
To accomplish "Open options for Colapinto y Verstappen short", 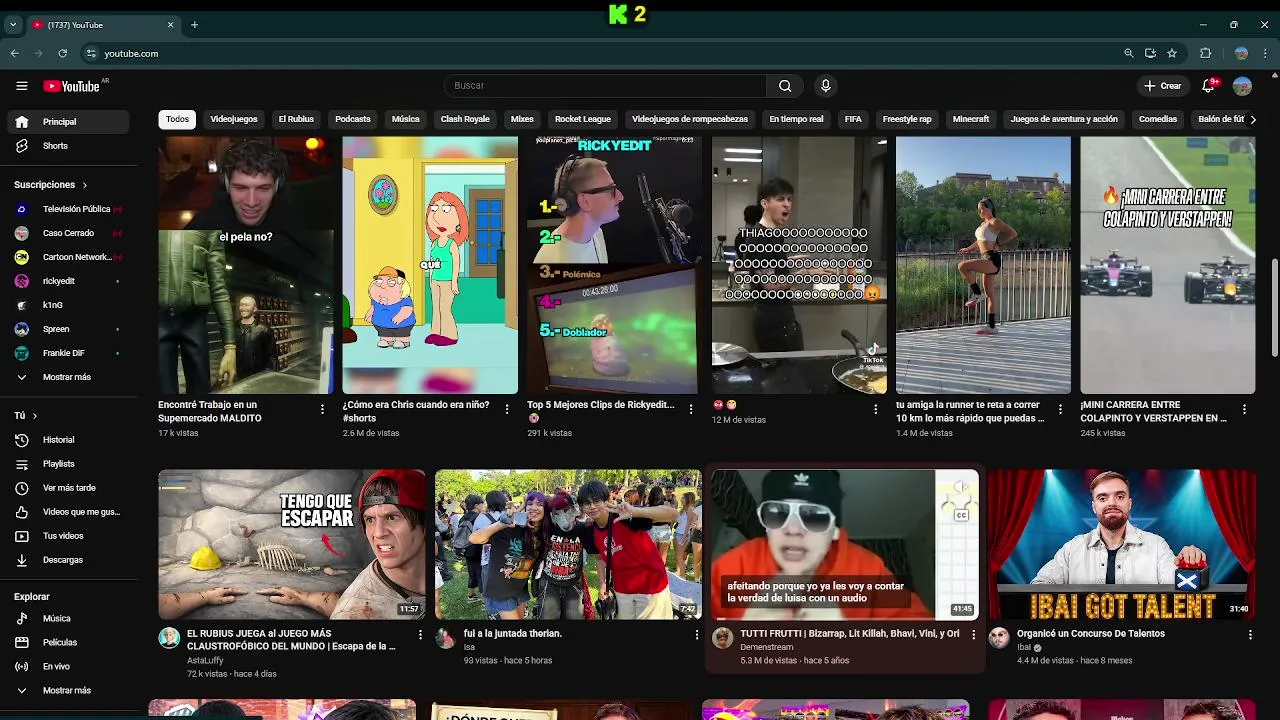I will coord(1244,410).
